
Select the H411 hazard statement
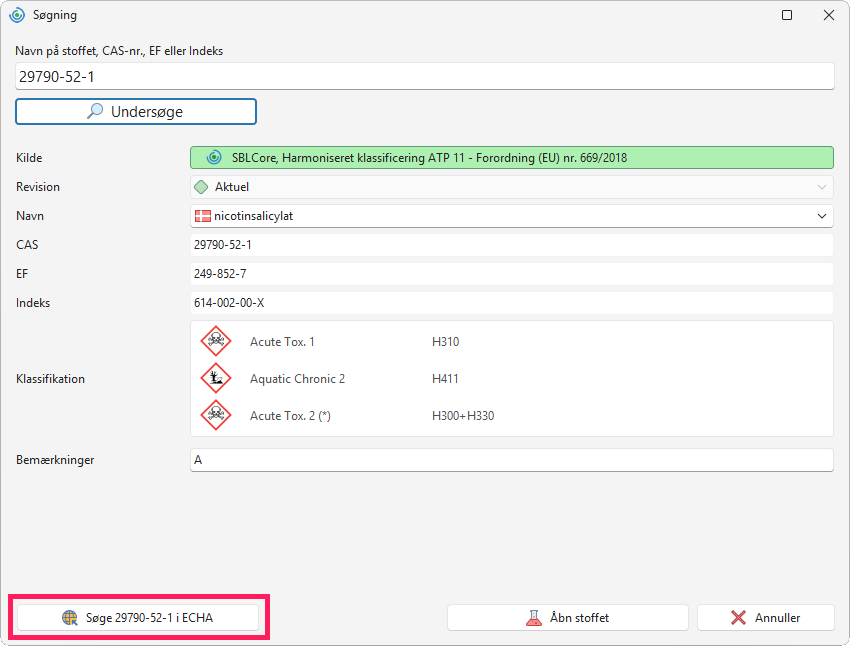pos(445,379)
